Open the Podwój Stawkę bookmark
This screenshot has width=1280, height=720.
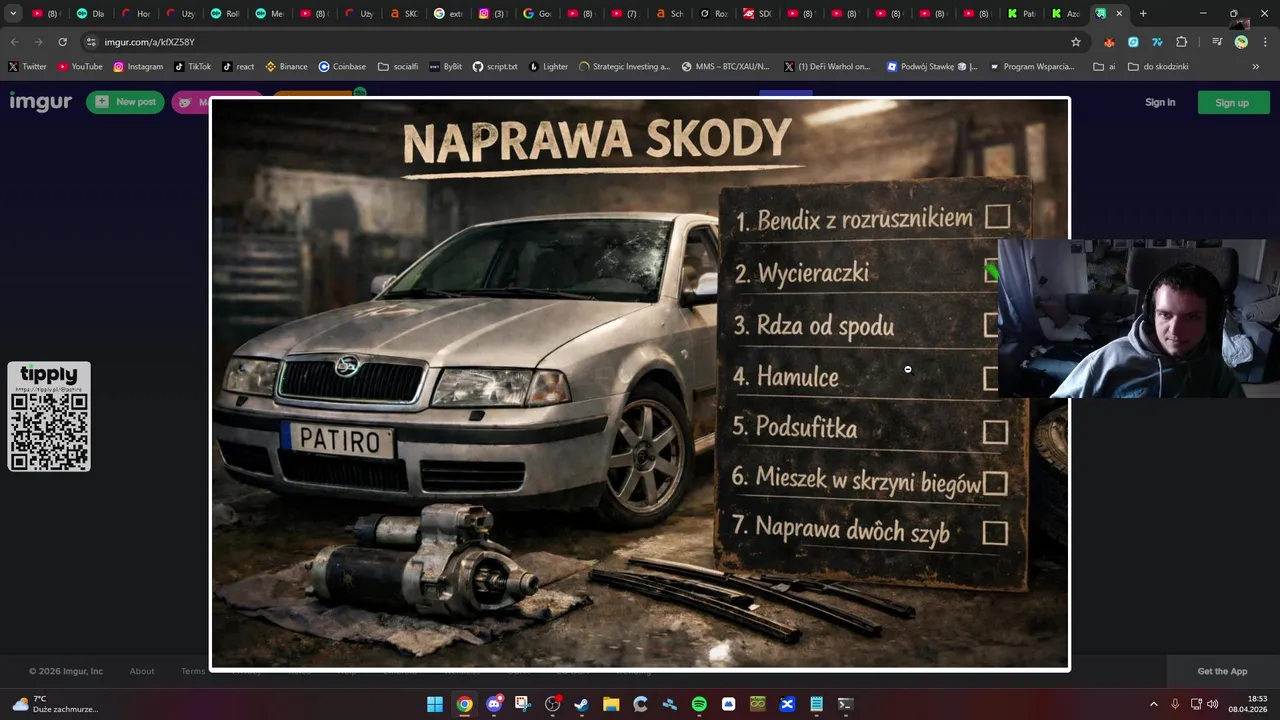point(931,66)
